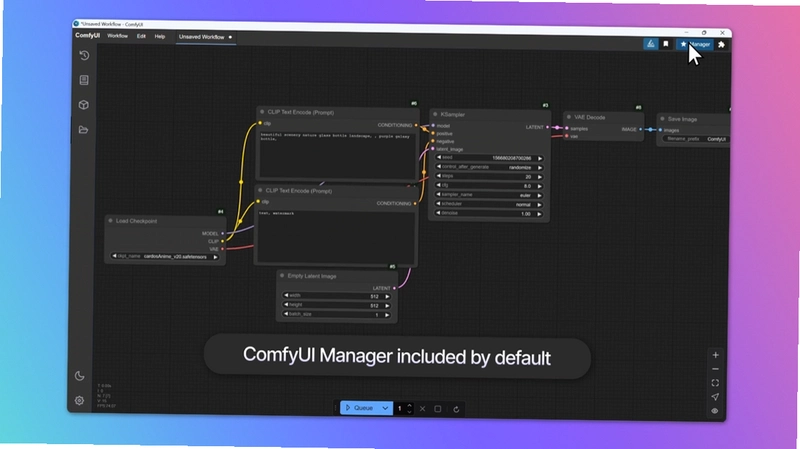Switch to next scheduler with scheduler right arrow
Viewport: 800px width, 449px height.
click(x=539, y=205)
